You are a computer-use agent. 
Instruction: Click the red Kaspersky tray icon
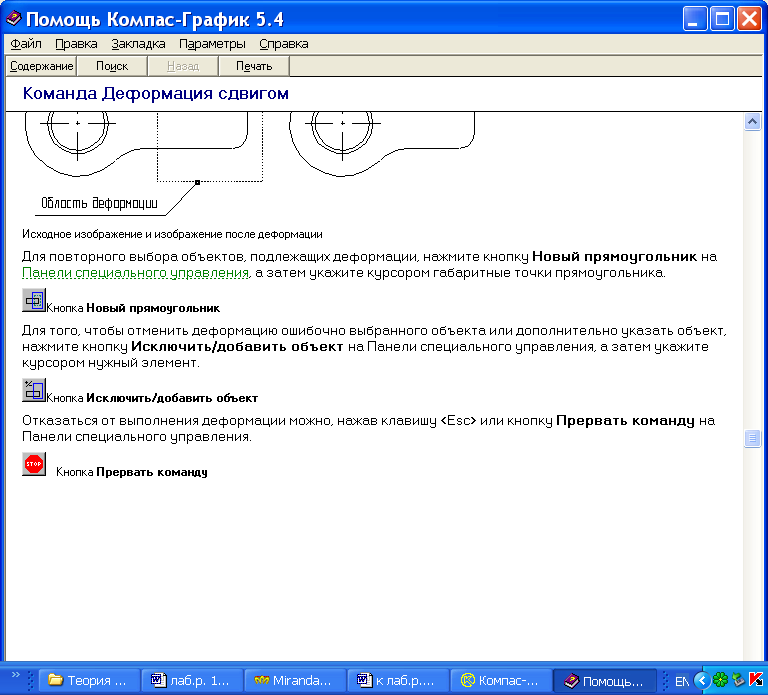point(756,680)
